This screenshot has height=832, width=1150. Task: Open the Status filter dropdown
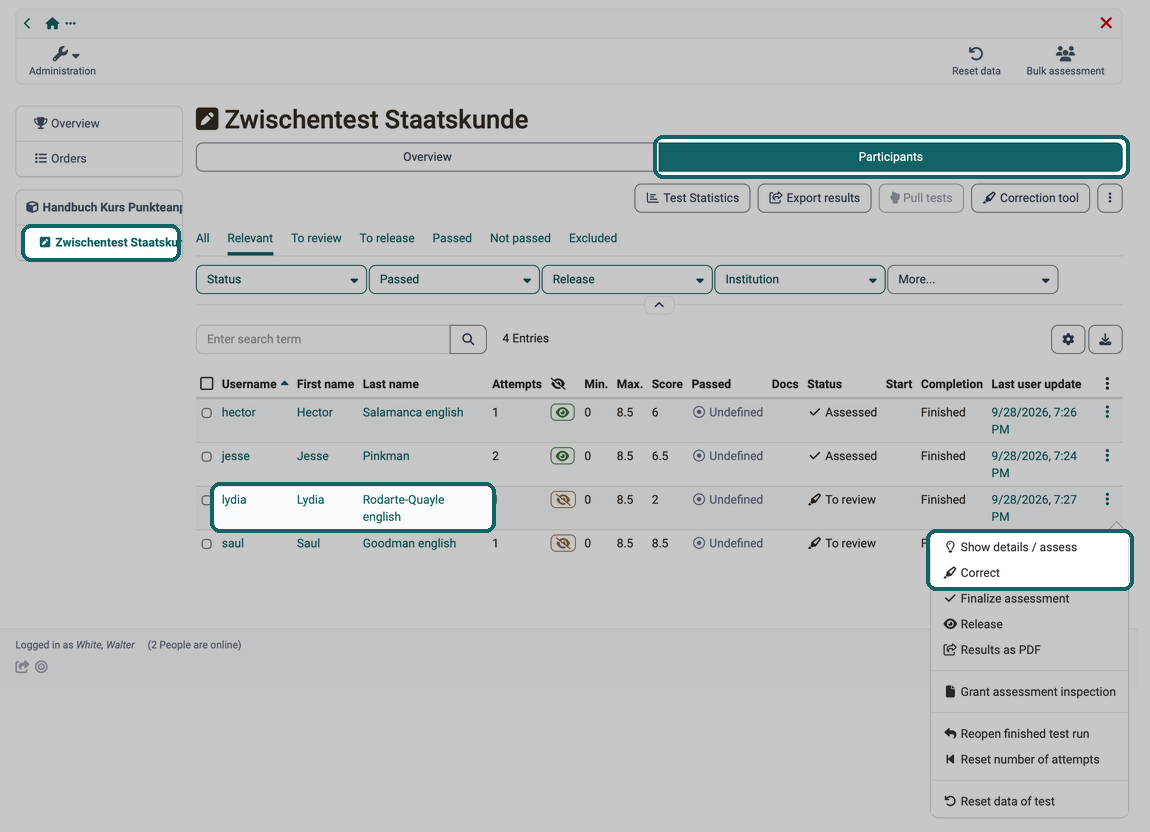281,280
